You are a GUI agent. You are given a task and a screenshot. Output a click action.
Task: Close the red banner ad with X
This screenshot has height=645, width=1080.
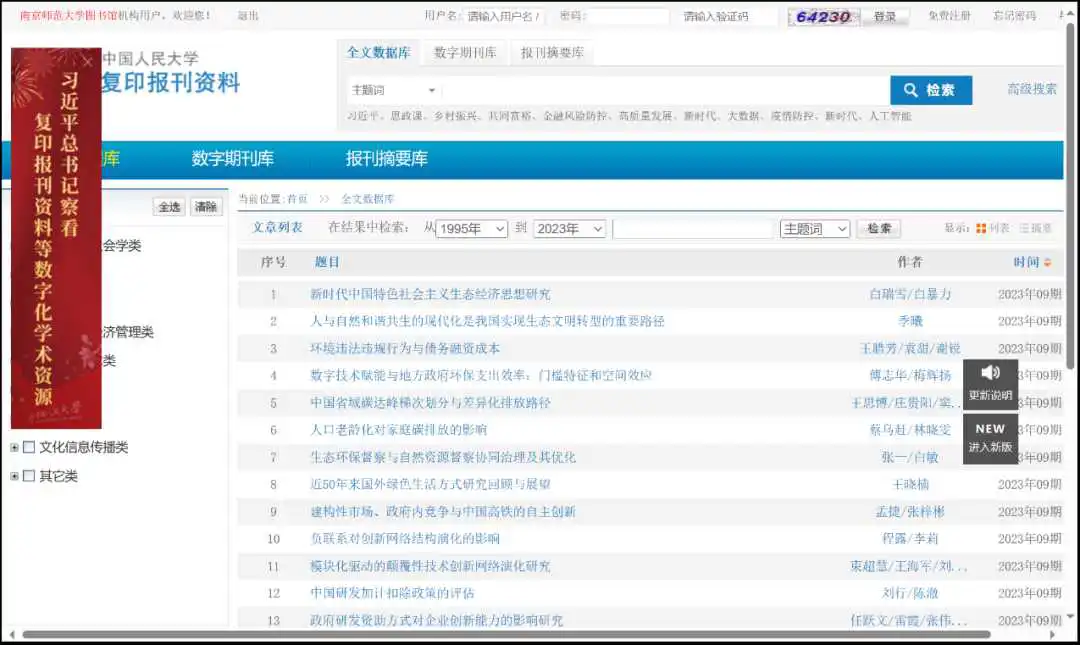pyautogui.click(x=87, y=61)
